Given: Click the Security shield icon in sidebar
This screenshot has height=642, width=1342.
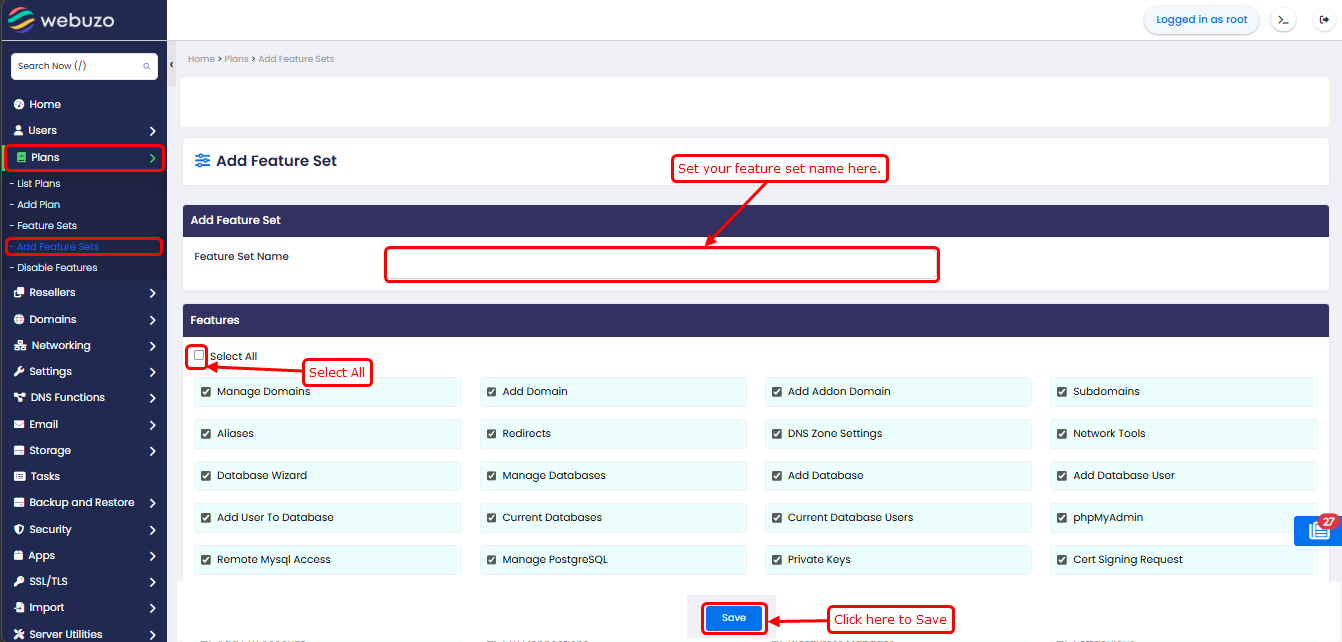Looking at the screenshot, I should tap(19, 530).
